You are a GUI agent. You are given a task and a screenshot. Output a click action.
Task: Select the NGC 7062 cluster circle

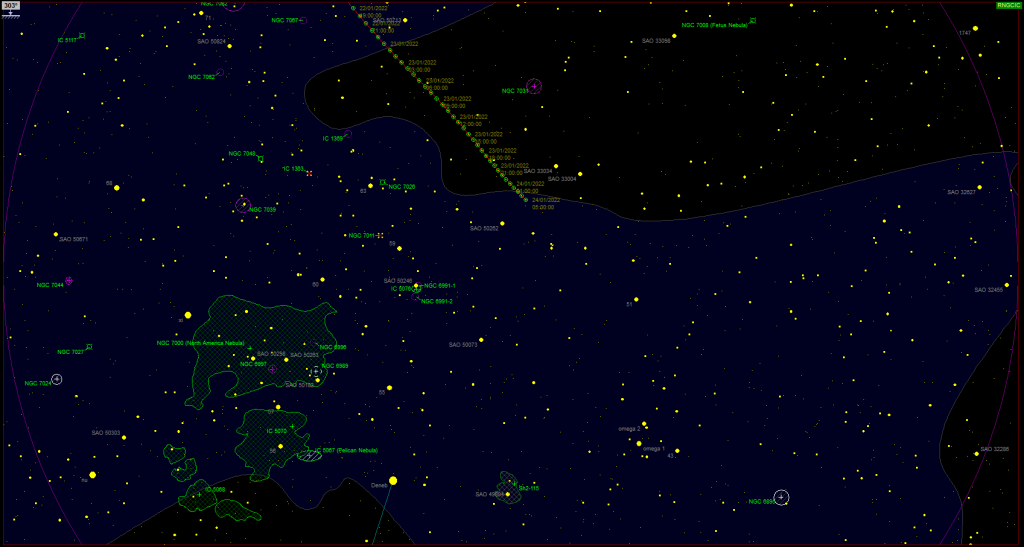click(220, 72)
